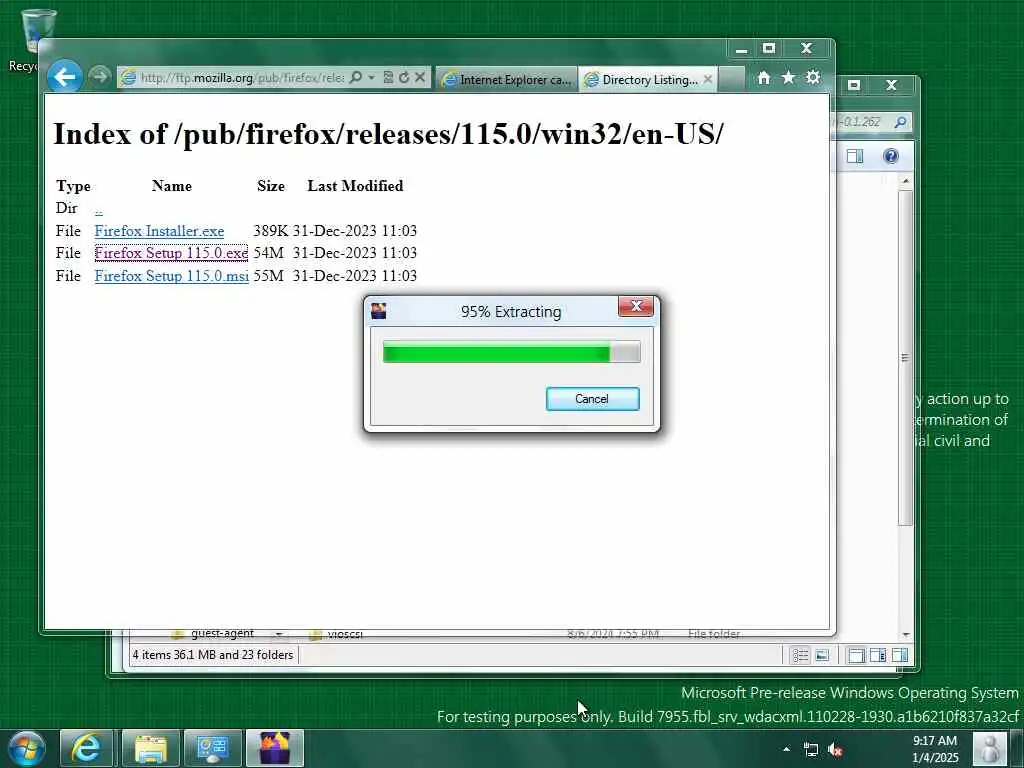Open Help with the Explorer question mark icon
The image size is (1024, 768).
[891, 156]
